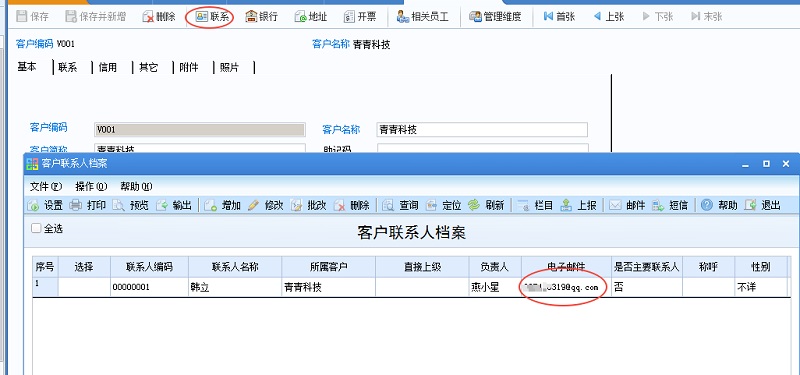This screenshot has width=800, height=375.
Task: Click 刷新 refresh button
Action: [x=486, y=205]
